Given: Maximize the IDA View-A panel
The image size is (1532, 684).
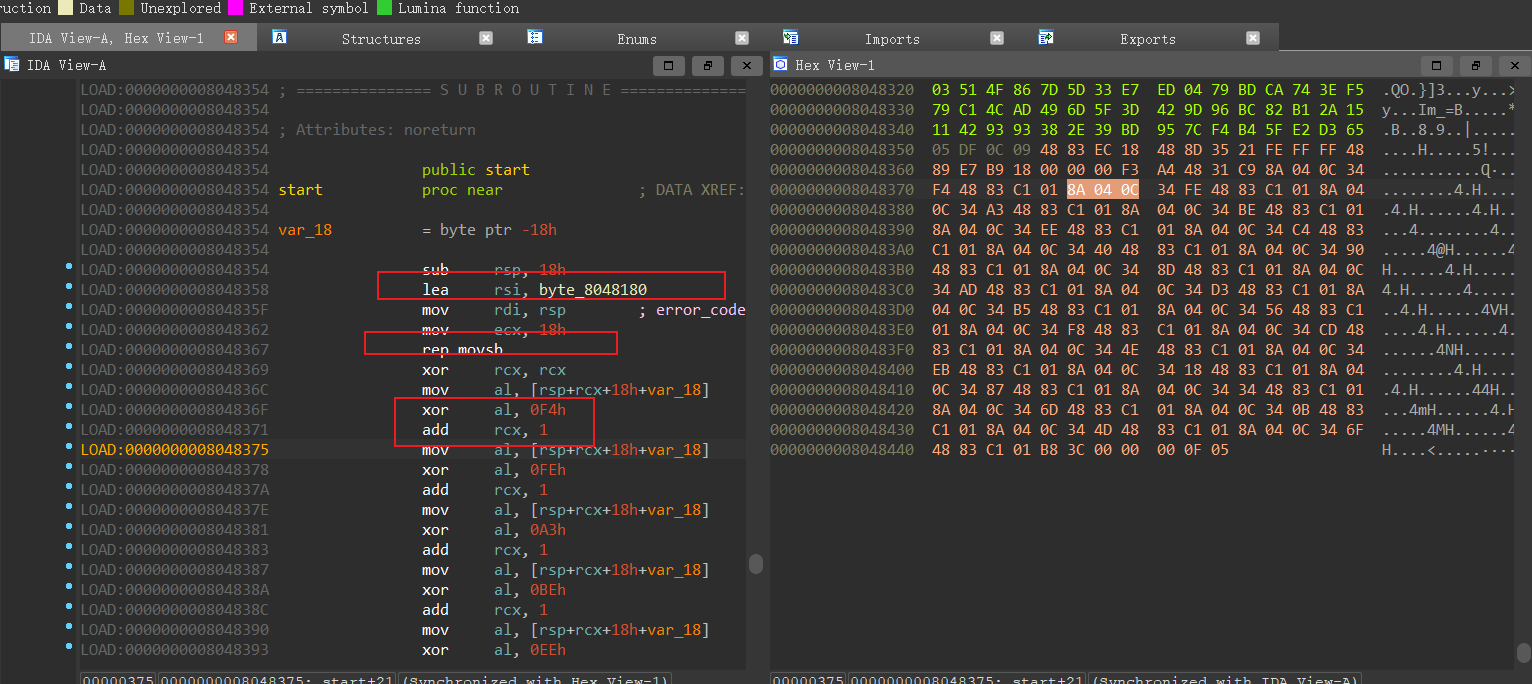Looking at the screenshot, I should point(668,65).
